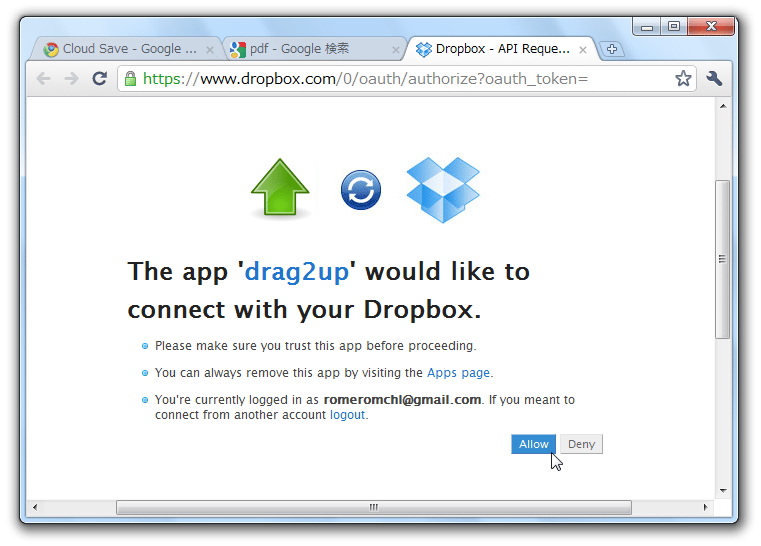761x546 pixels.
Task: Reload the current page
Action: [99, 78]
